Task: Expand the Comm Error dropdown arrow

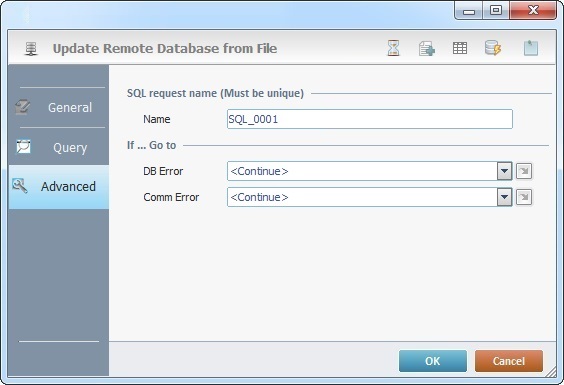Action: point(504,197)
